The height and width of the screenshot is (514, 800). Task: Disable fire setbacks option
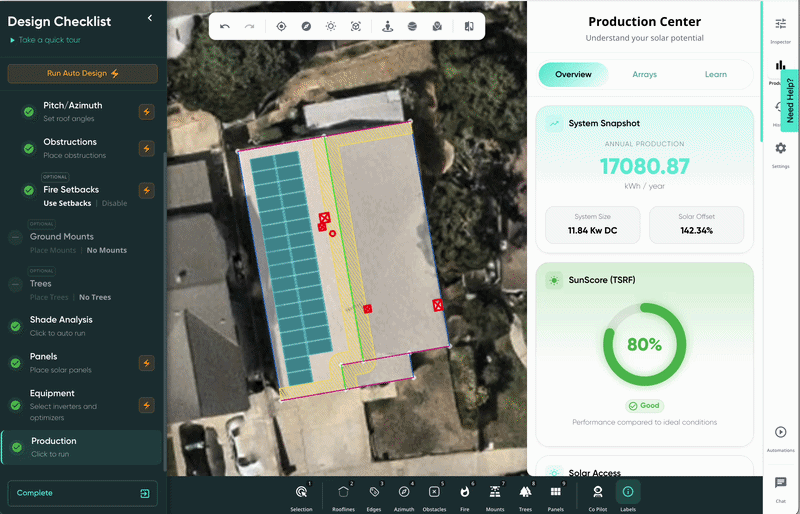114,203
